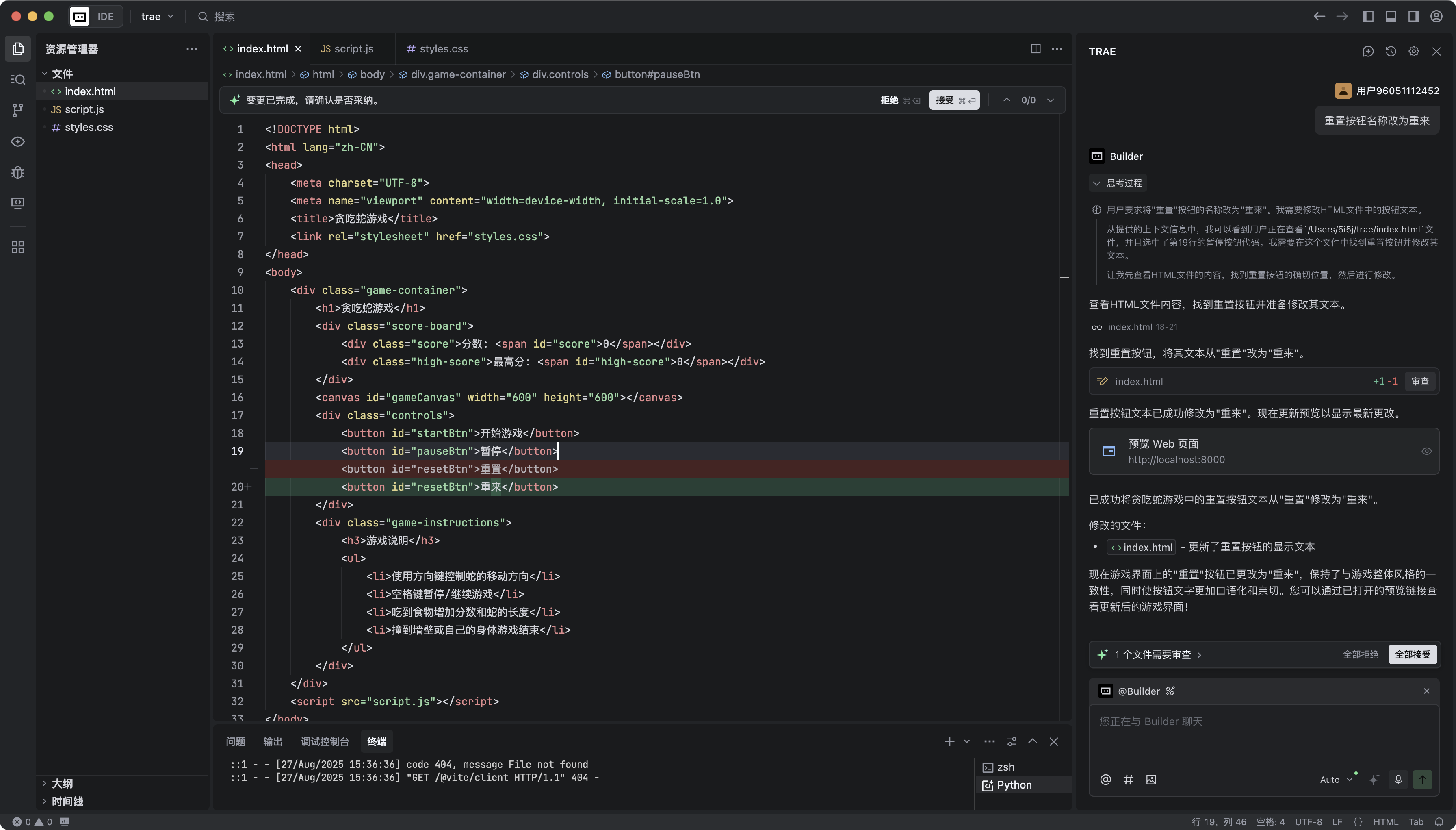Close the index.html editor tab
This screenshot has width=1456, height=830.
click(x=298, y=49)
